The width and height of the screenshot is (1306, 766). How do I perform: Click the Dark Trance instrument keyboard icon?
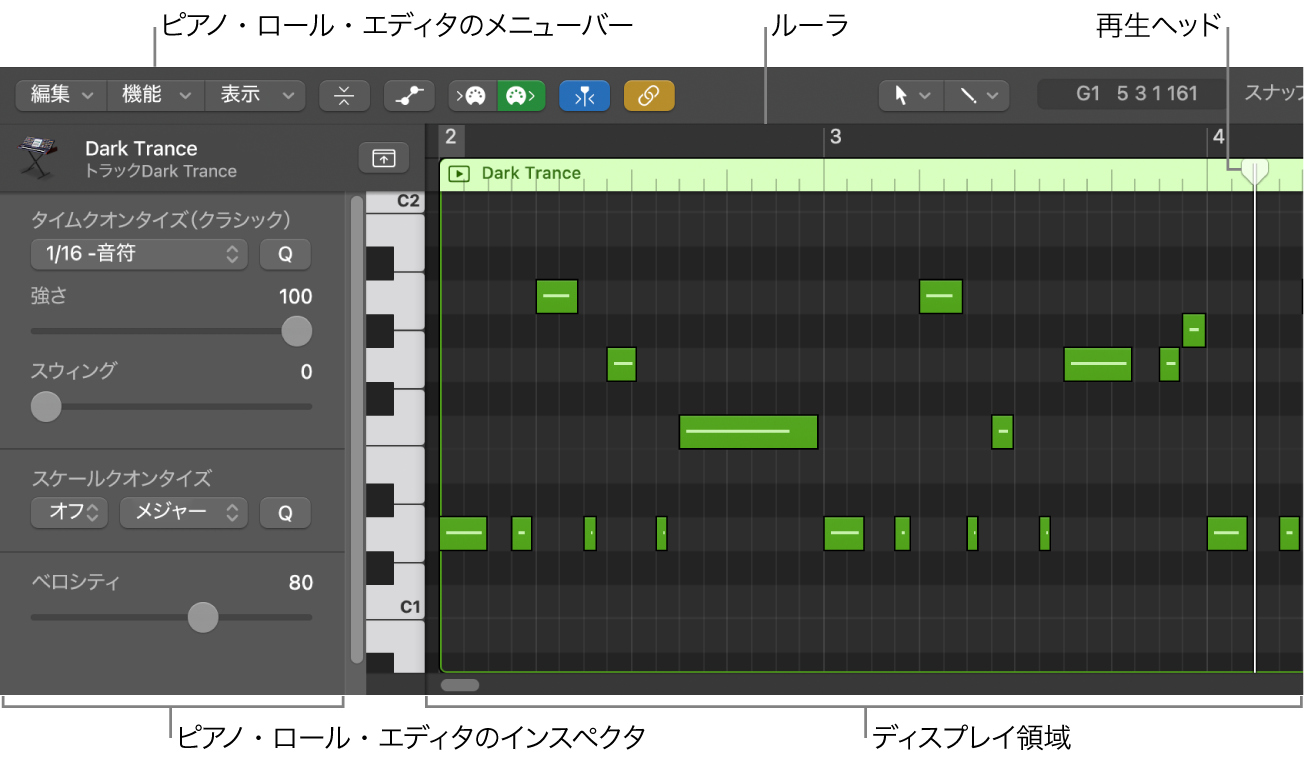point(38,158)
